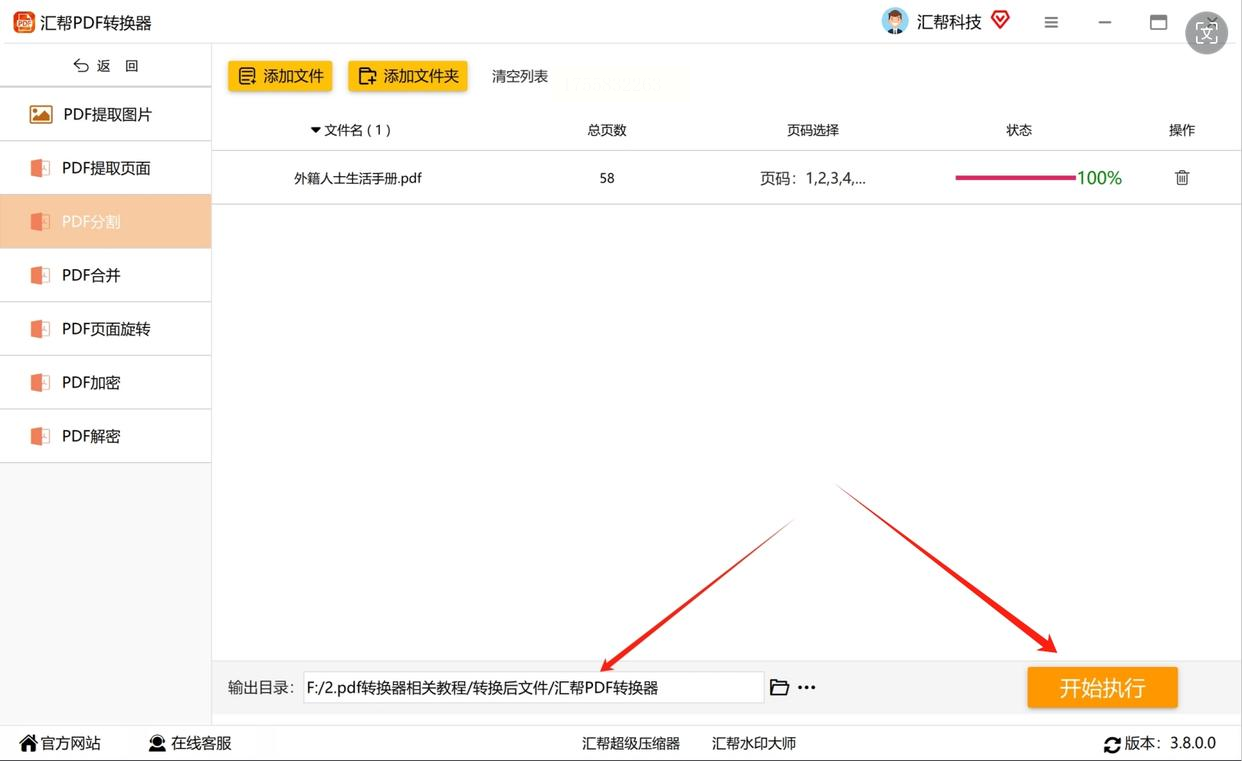The image size is (1242, 761).
Task: Click the icon beside PDF页面旋转
Action: [x=40, y=328]
